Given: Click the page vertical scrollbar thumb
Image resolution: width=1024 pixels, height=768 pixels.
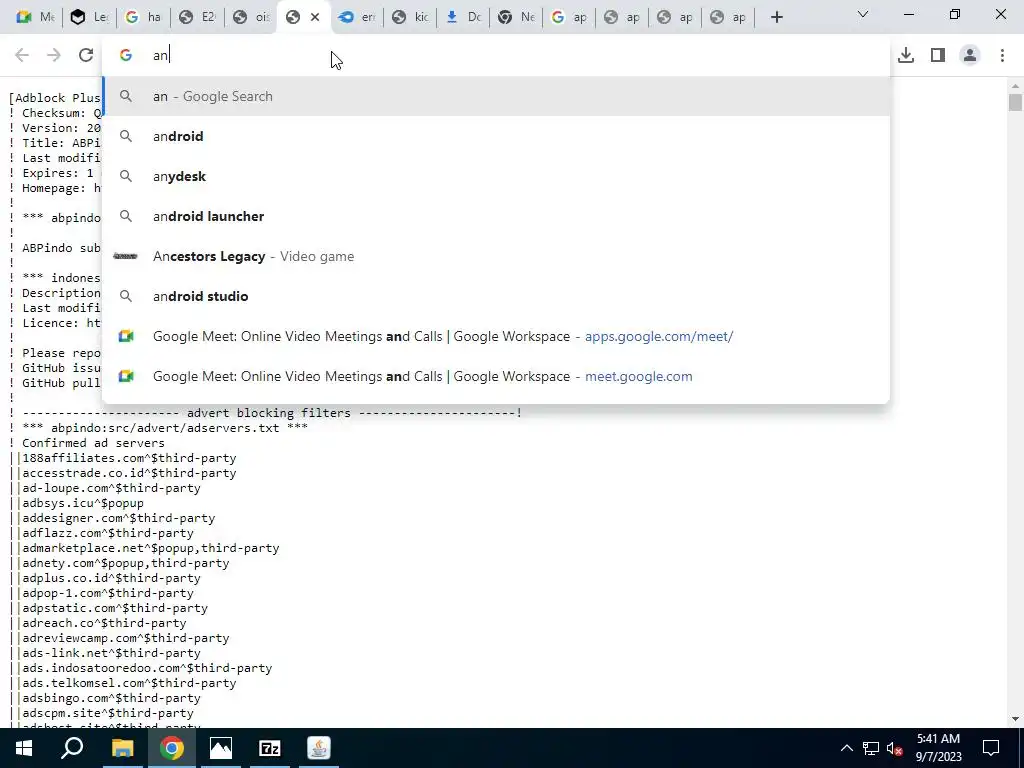Looking at the screenshot, I should coord(1015,103).
